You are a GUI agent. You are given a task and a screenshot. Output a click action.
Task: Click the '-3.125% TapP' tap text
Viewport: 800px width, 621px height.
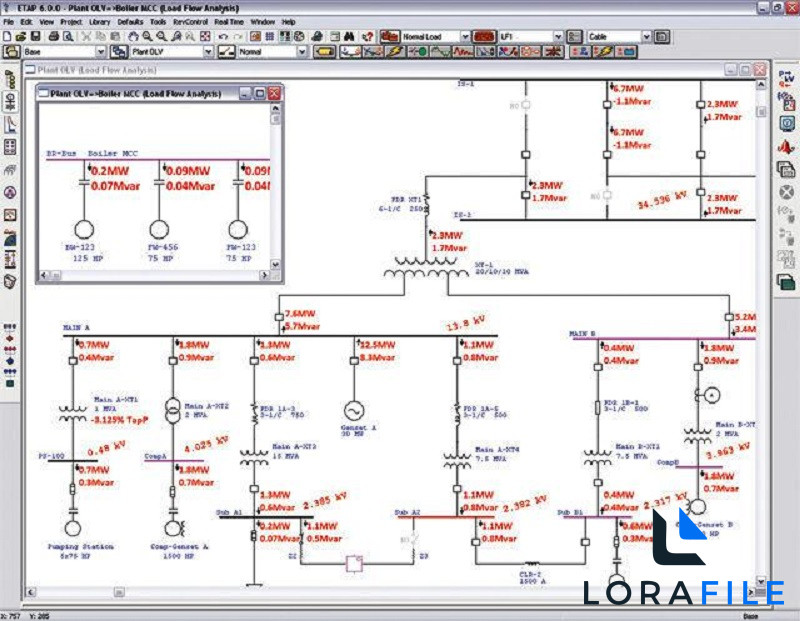pos(119,420)
